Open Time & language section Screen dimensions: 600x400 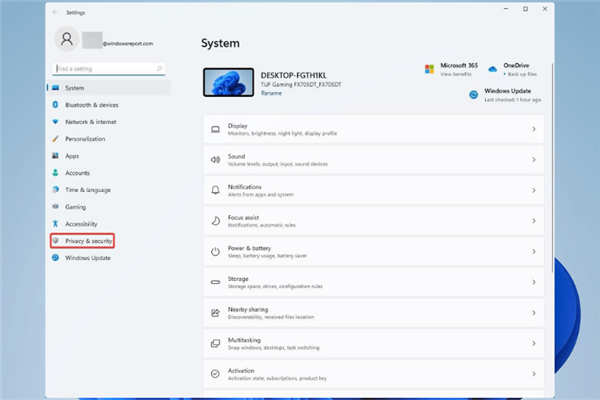109,189
